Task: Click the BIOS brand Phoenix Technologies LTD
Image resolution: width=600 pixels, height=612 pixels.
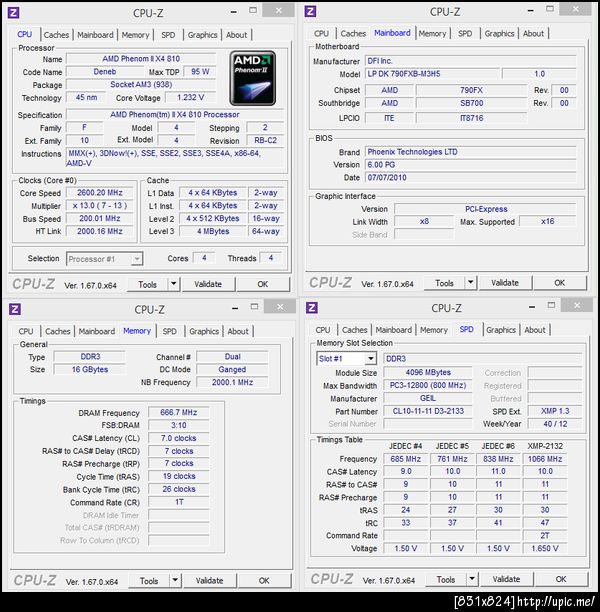Action: click(x=470, y=152)
